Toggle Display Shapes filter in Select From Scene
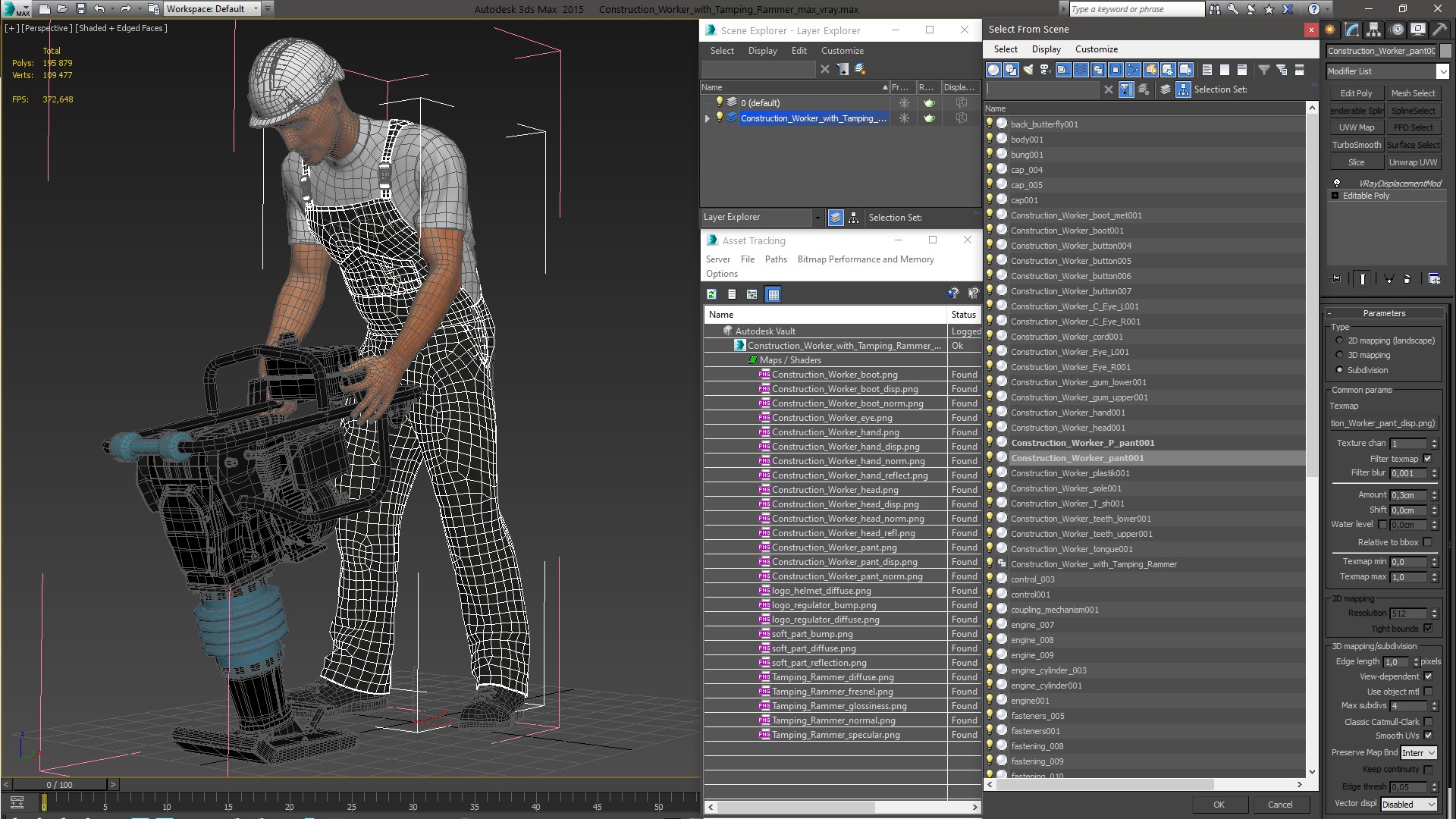The image size is (1456, 819). (x=1011, y=70)
